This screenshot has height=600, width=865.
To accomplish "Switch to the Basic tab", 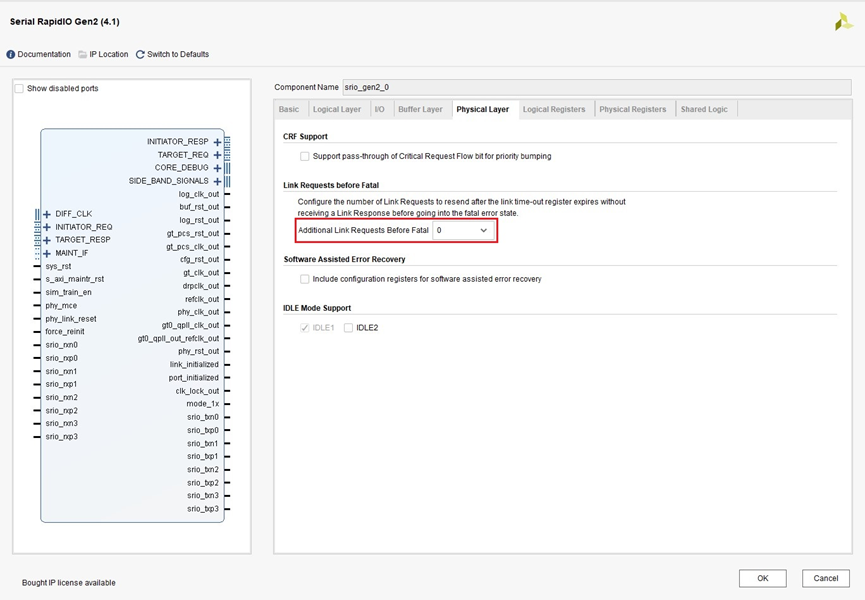I will [289, 110].
